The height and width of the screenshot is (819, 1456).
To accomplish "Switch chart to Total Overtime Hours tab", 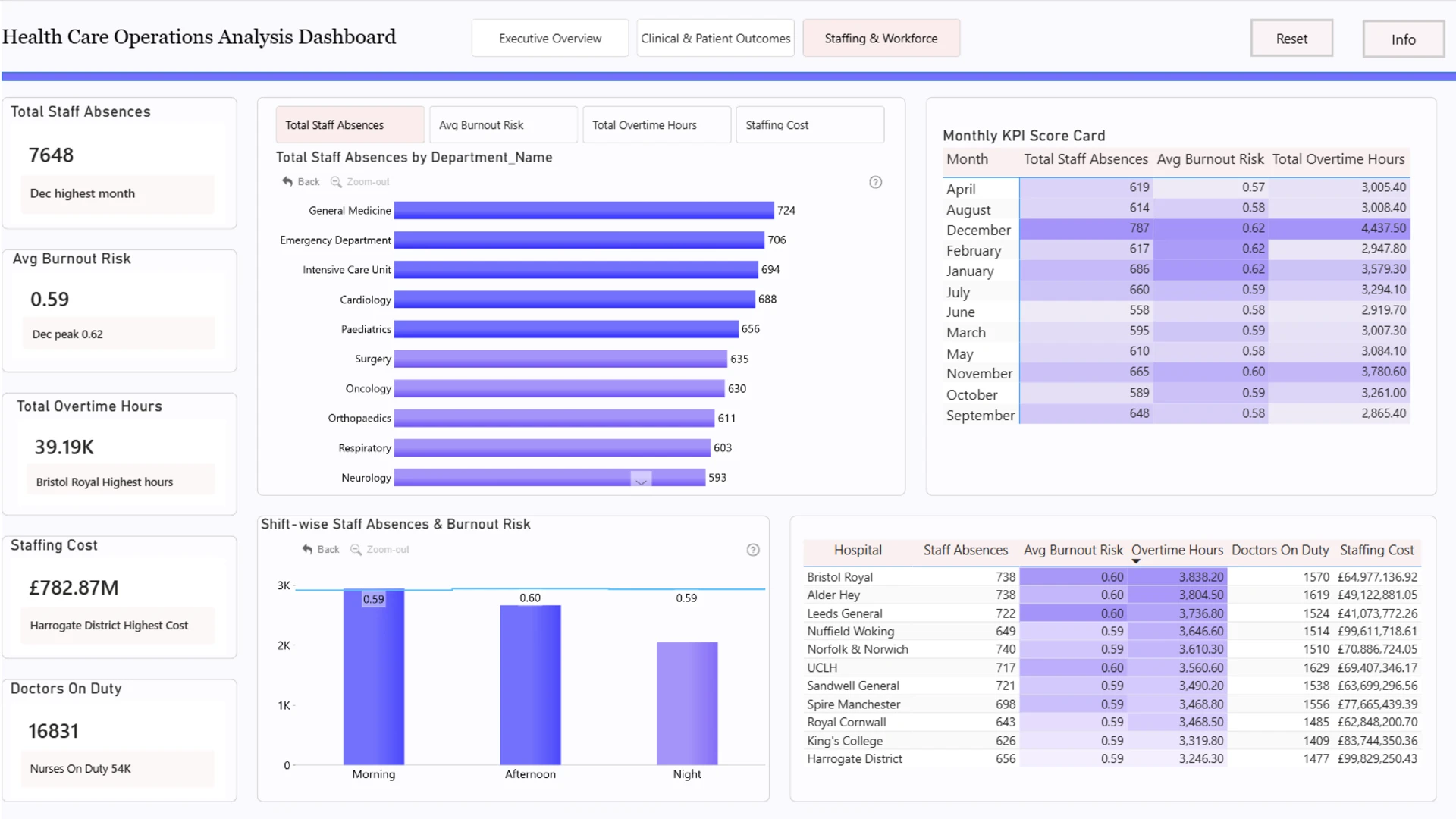I will (656, 125).
